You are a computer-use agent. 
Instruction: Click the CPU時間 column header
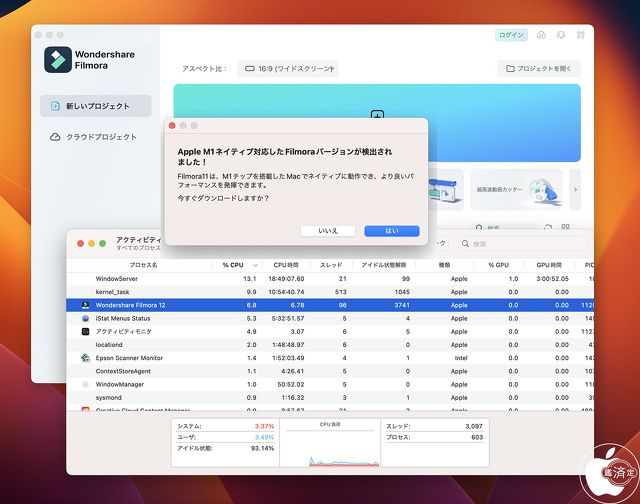coord(286,265)
